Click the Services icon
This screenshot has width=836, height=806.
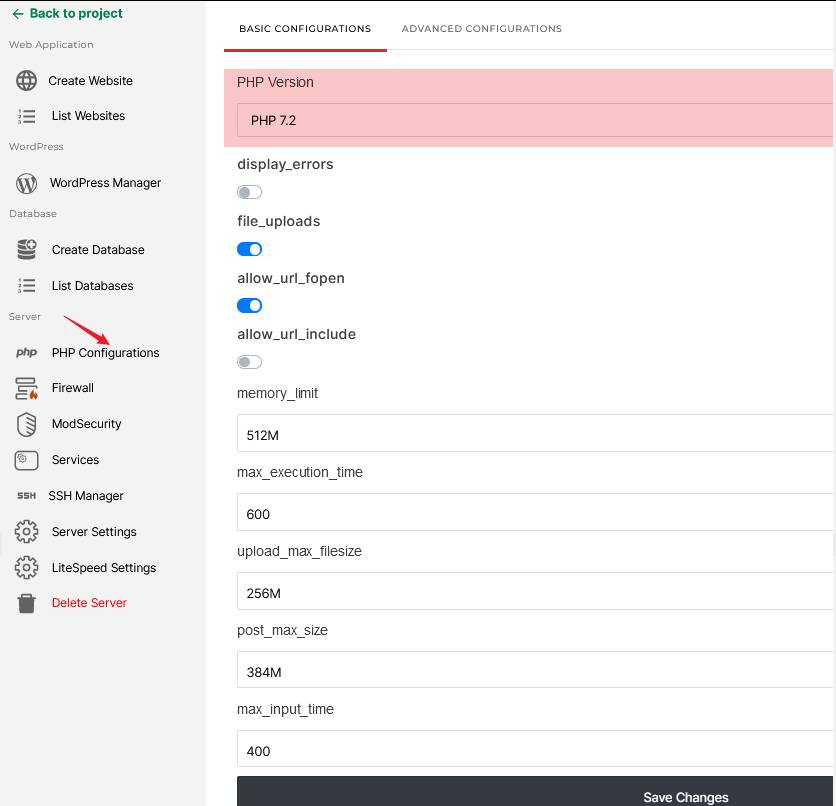(26, 460)
